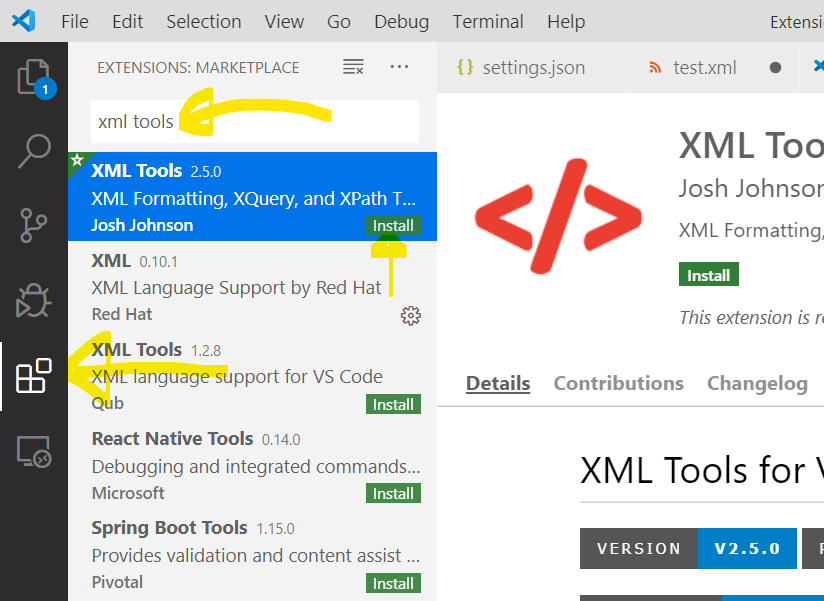Click 'Pivotal' publisher name in list
The width and height of the screenshot is (824, 601).
(x=117, y=582)
